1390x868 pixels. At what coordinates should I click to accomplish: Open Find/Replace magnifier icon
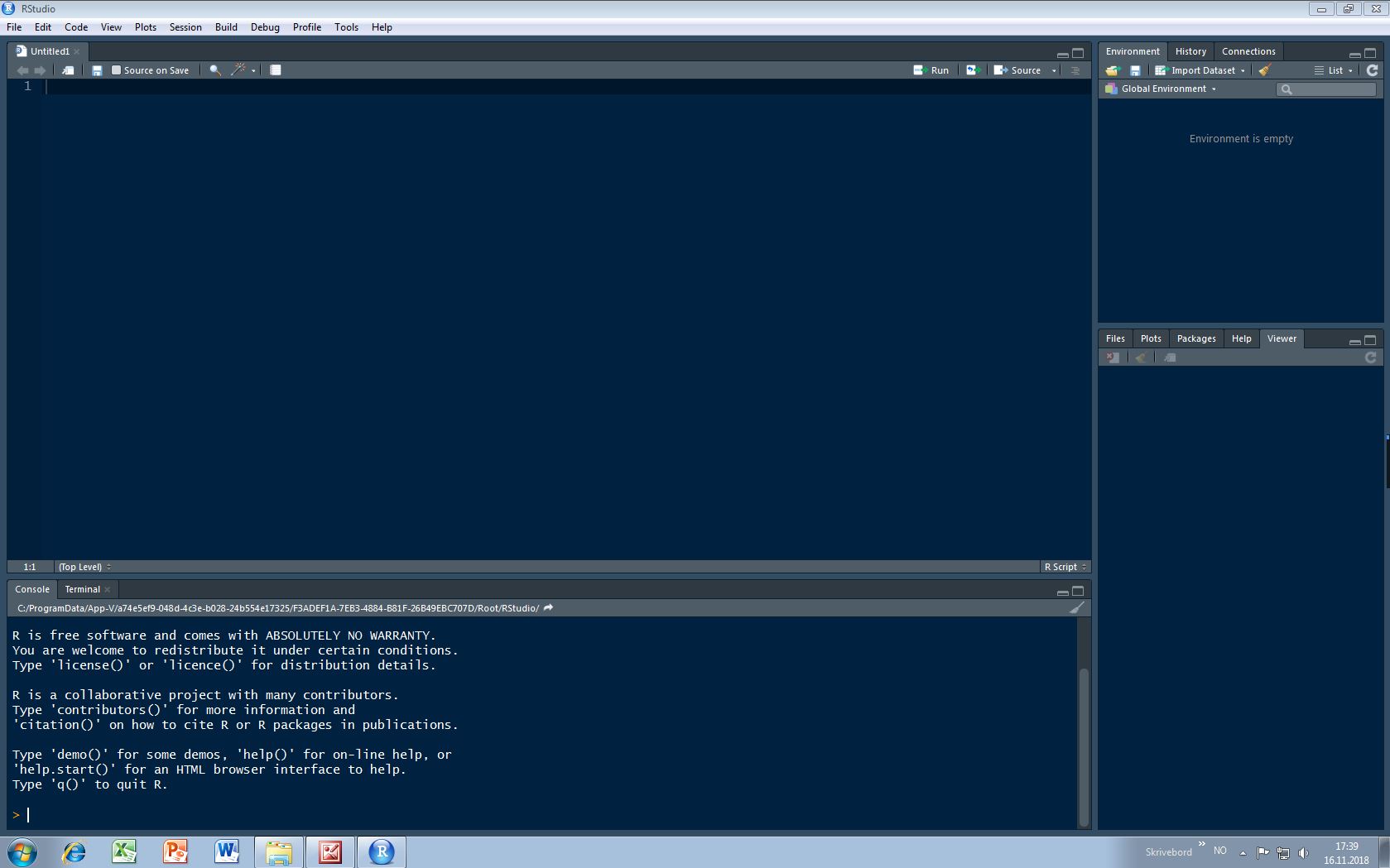[x=215, y=70]
